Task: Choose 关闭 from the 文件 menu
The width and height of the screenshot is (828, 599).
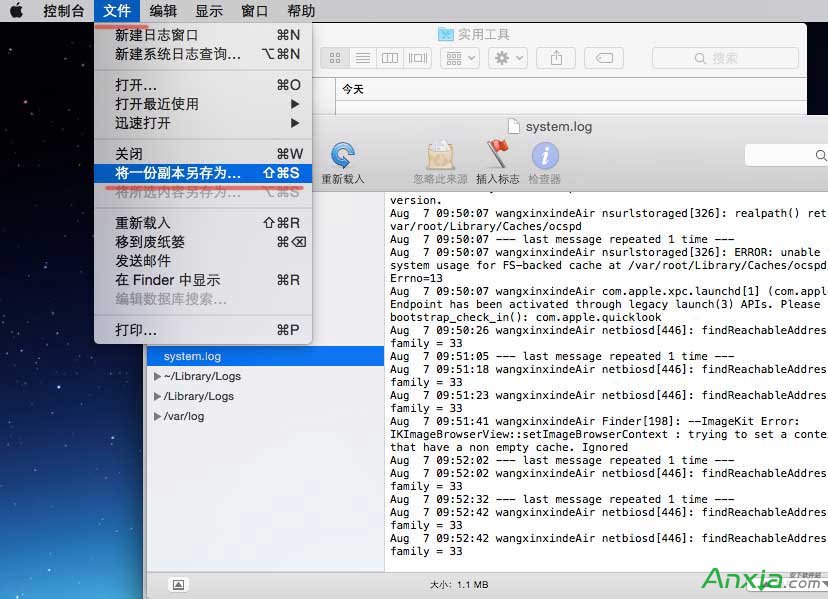Action: [x=203, y=154]
